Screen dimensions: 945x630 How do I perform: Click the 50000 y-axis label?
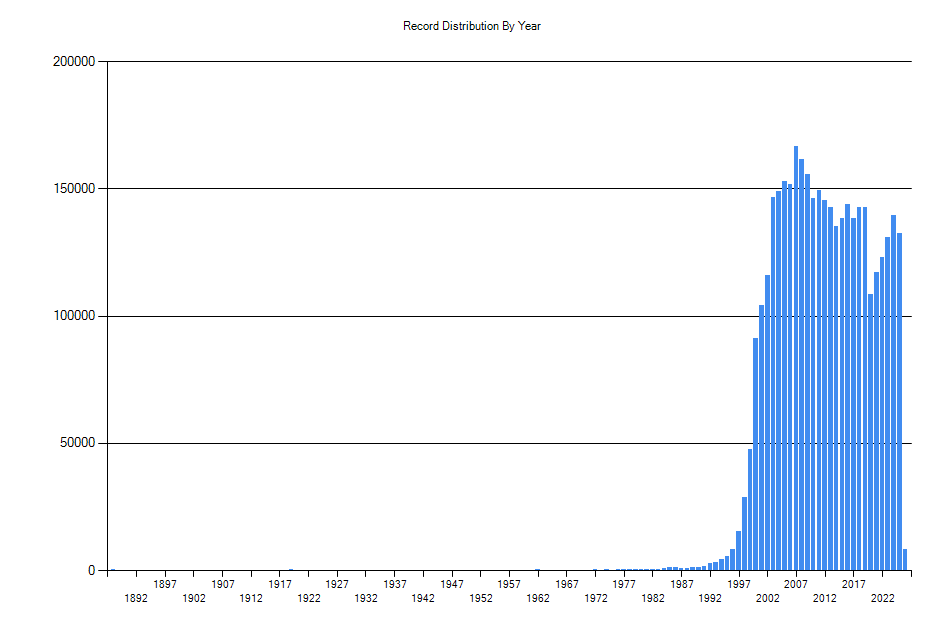(76, 443)
